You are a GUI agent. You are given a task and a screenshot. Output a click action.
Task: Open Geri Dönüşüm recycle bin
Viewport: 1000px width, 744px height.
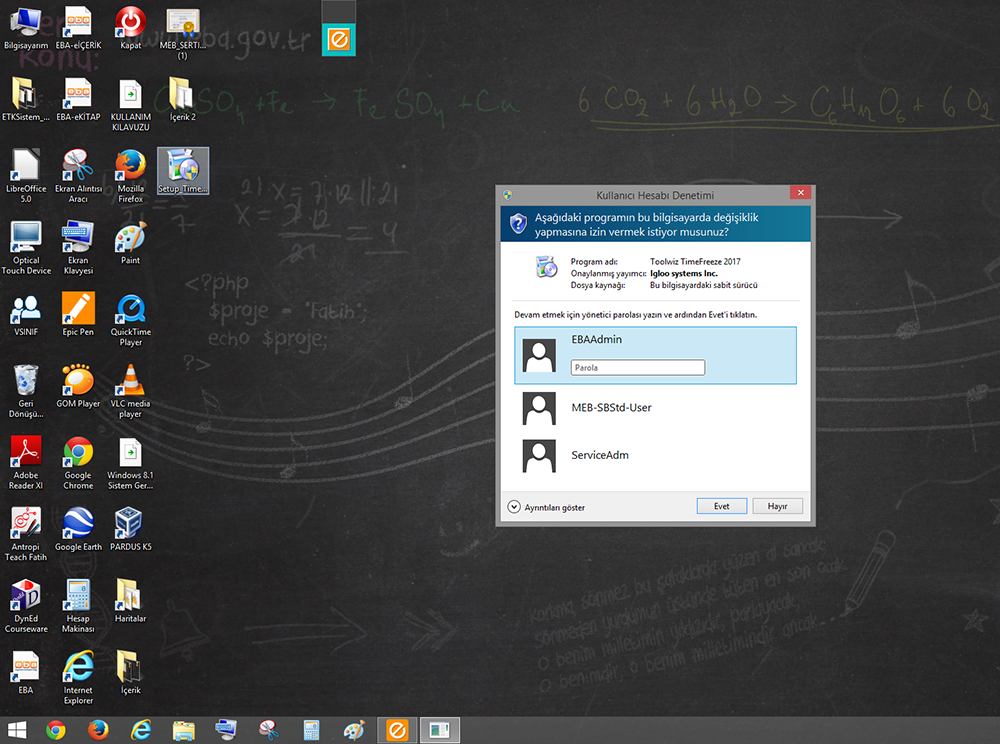[x=26, y=390]
